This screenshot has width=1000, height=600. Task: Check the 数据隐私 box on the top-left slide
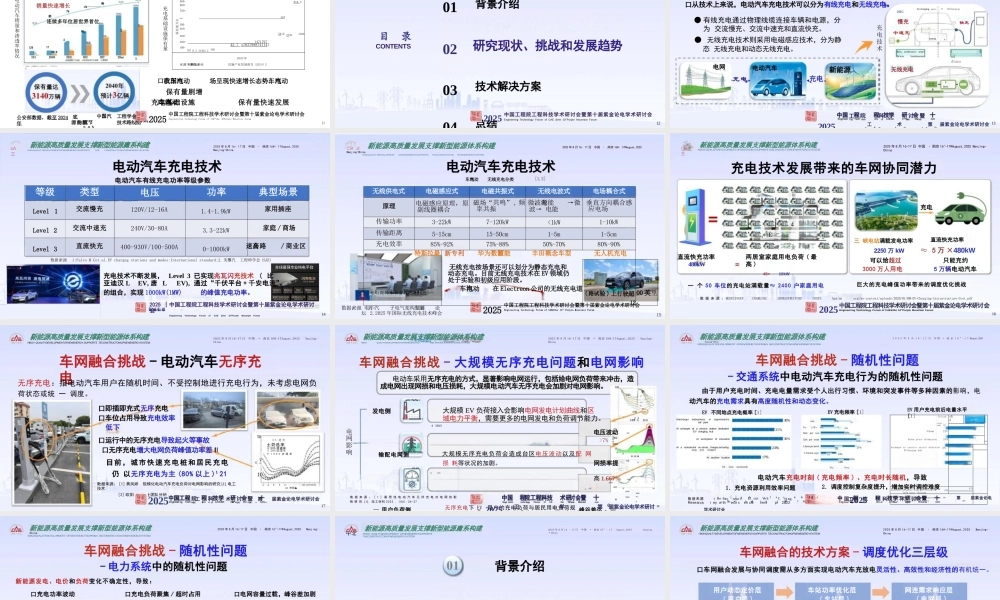pos(163,80)
